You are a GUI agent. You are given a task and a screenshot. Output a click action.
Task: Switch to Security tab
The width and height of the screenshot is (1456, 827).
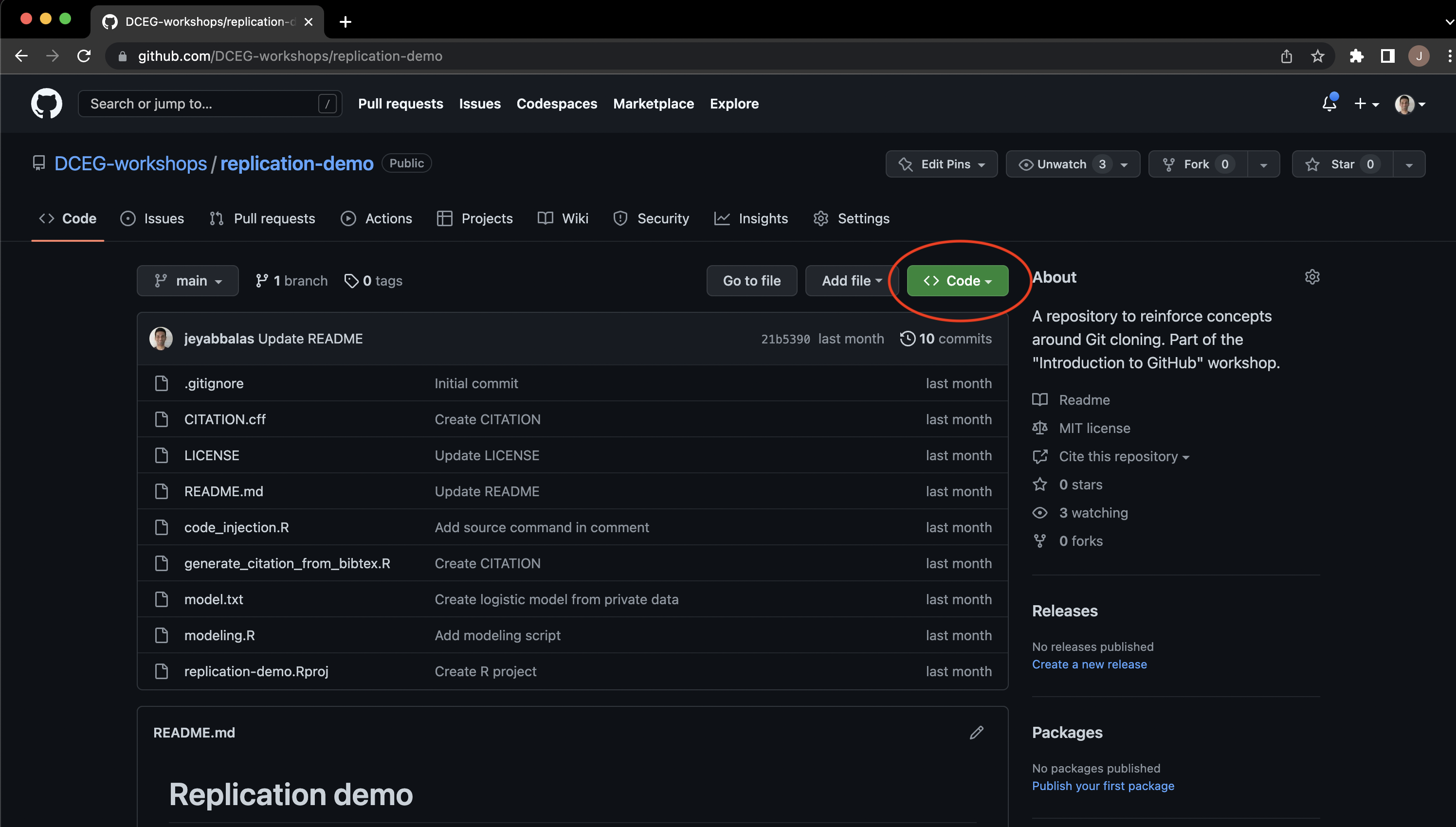click(651, 219)
